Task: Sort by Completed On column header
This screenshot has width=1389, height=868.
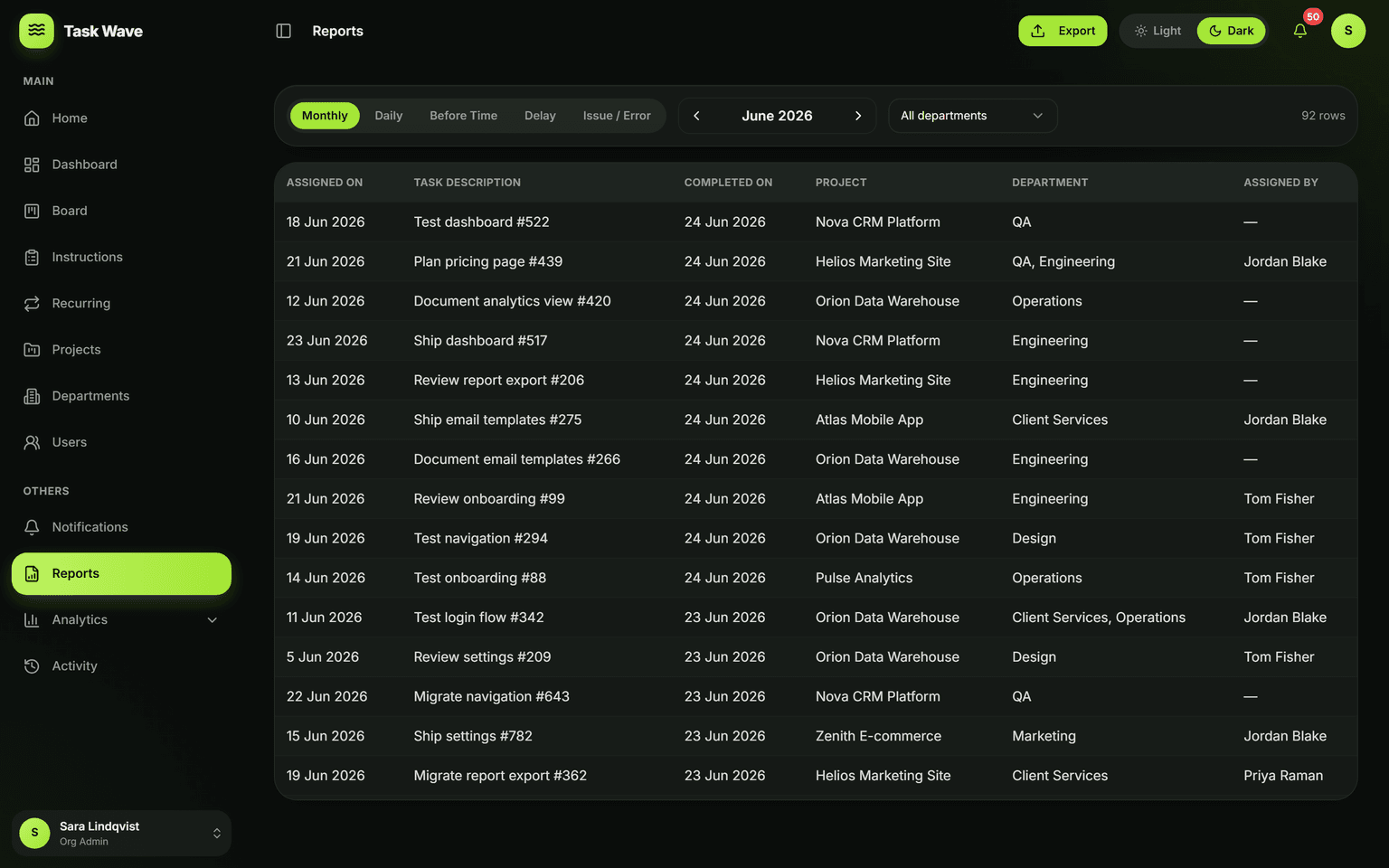Action: click(728, 183)
